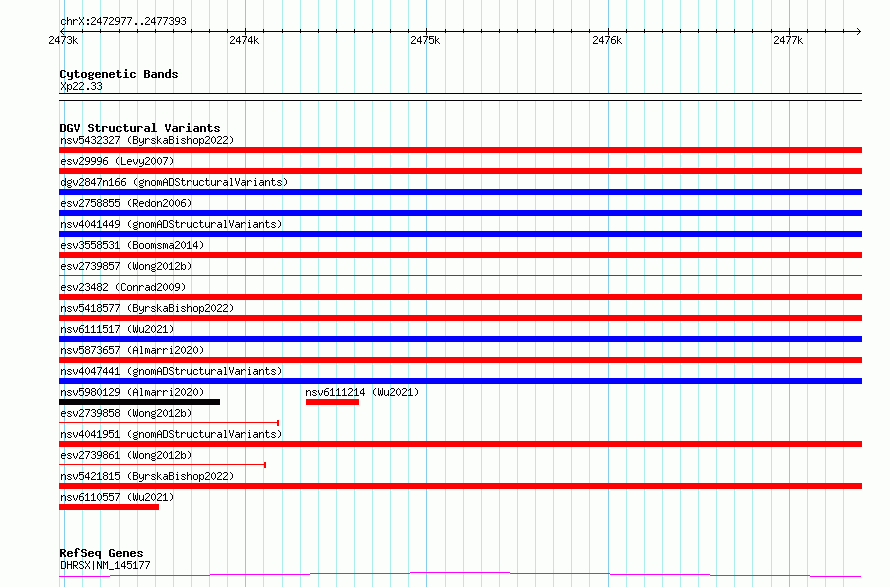
Task: Click the 2474k ruler label
Action: pos(244,40)
